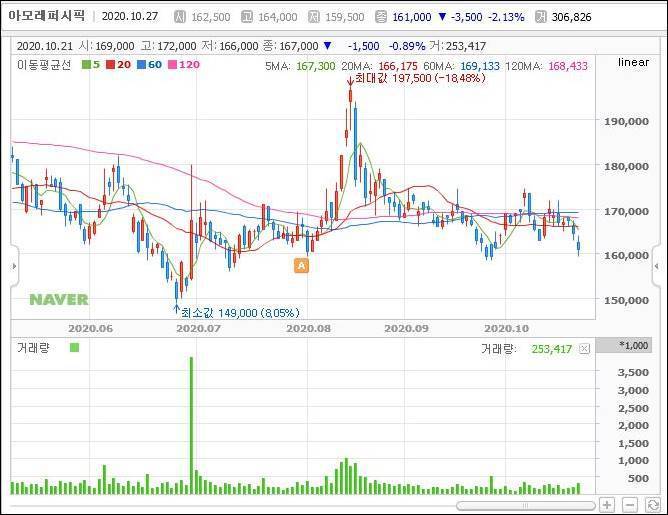This screenshot has height=515, width=668.
Task: Click the 최대값 197,500 annotation
Action: click(420, 78)
